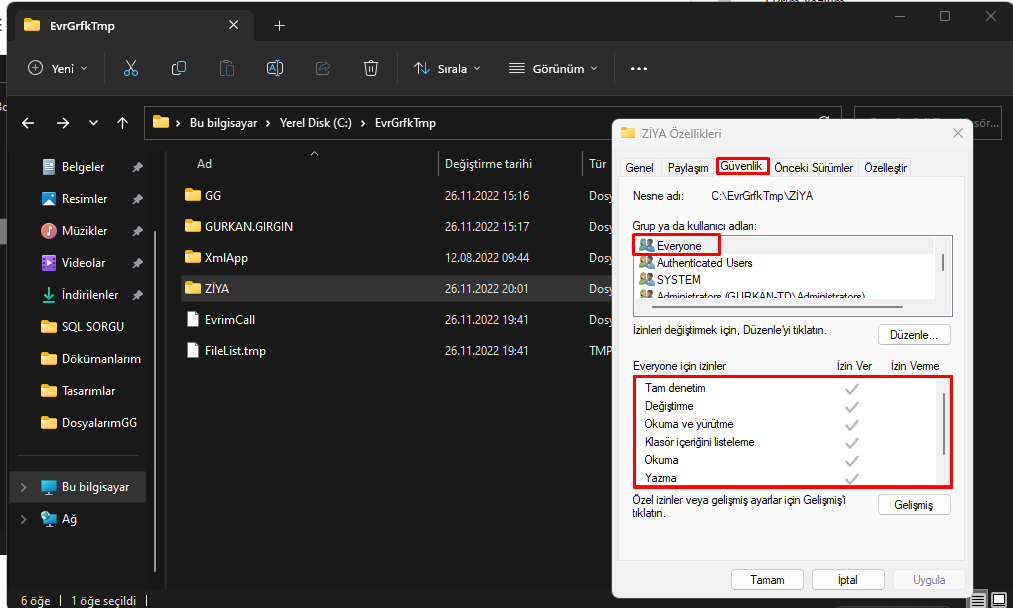Open SQL SORGU folder in sidebar

click(82, 327)
